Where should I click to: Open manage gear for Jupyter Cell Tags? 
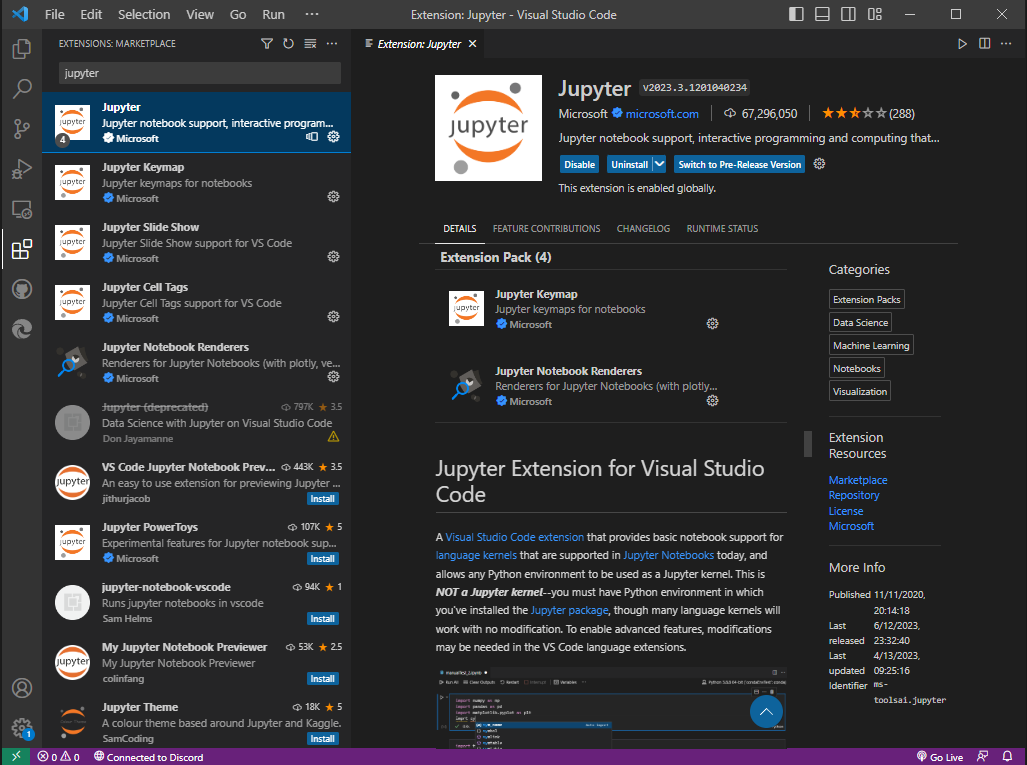click(x=333, y=317)
